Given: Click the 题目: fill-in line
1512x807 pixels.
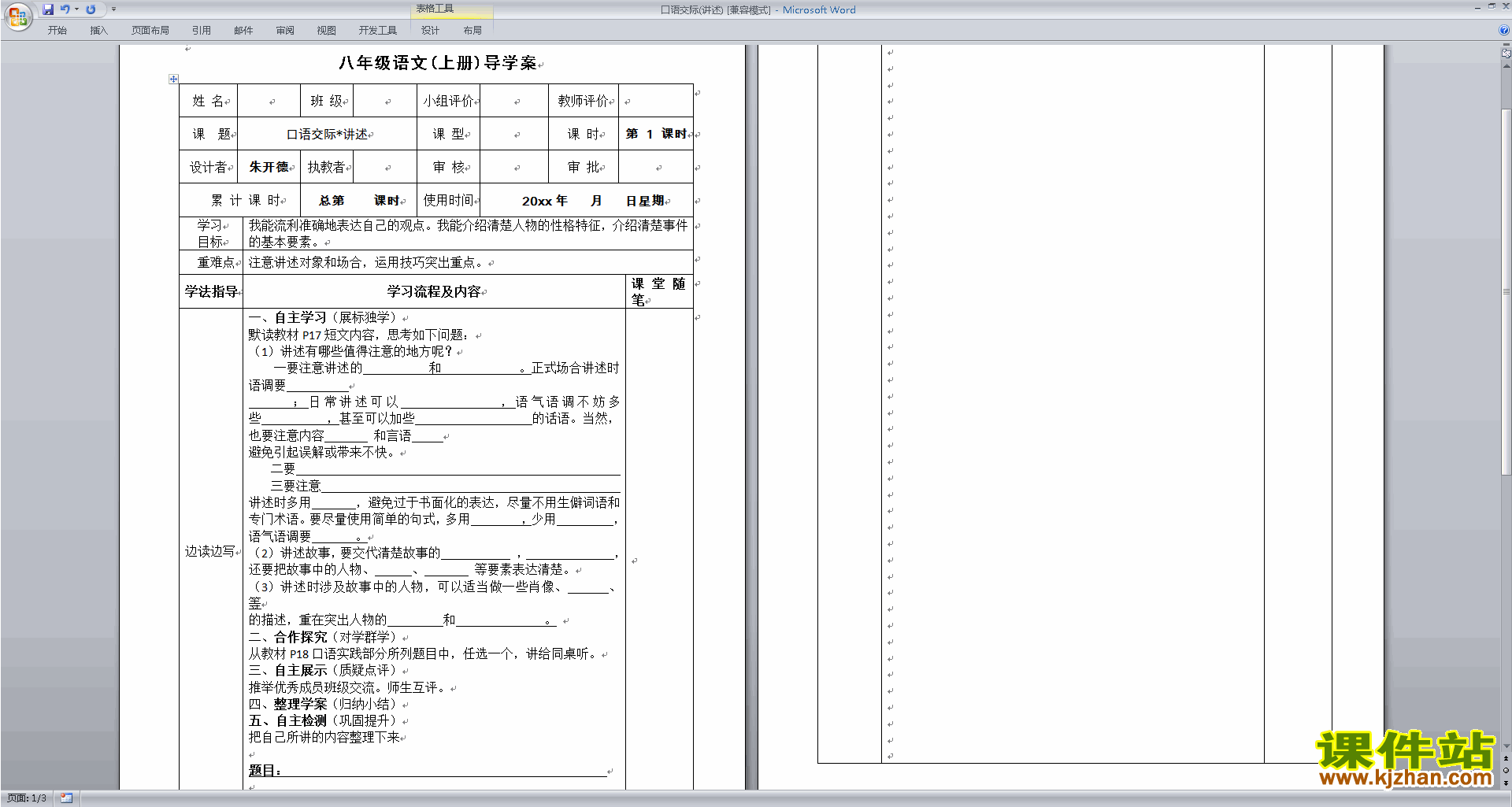Looking at the screenshot, I should [x=428, y=771].
